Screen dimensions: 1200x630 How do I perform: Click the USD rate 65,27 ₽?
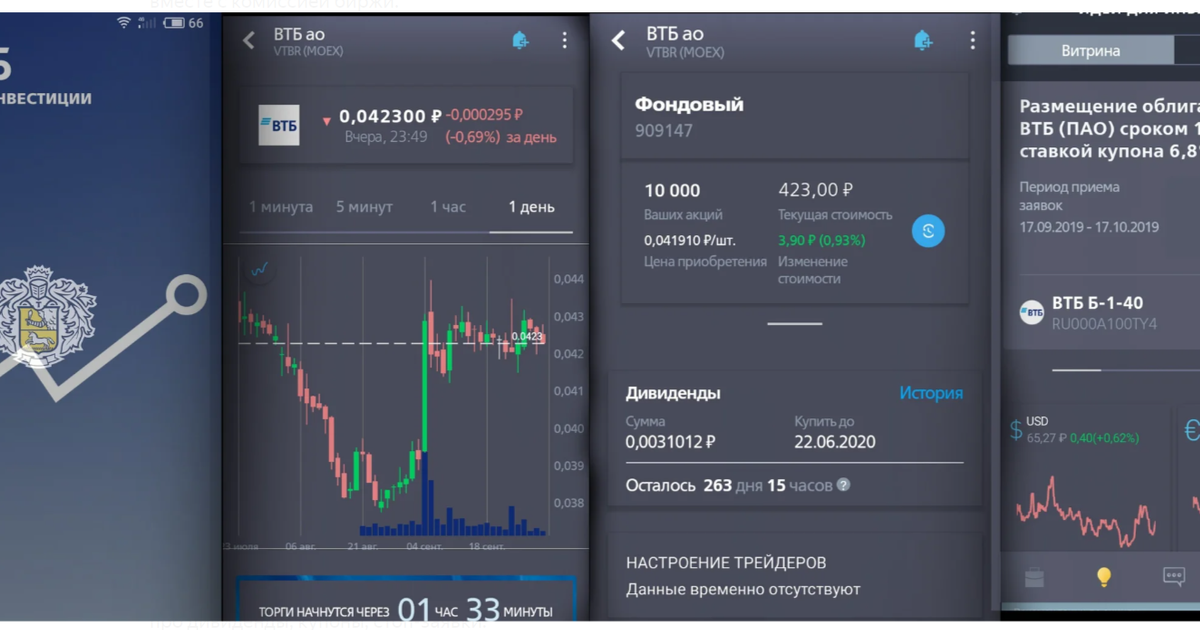coord(1048,438)
